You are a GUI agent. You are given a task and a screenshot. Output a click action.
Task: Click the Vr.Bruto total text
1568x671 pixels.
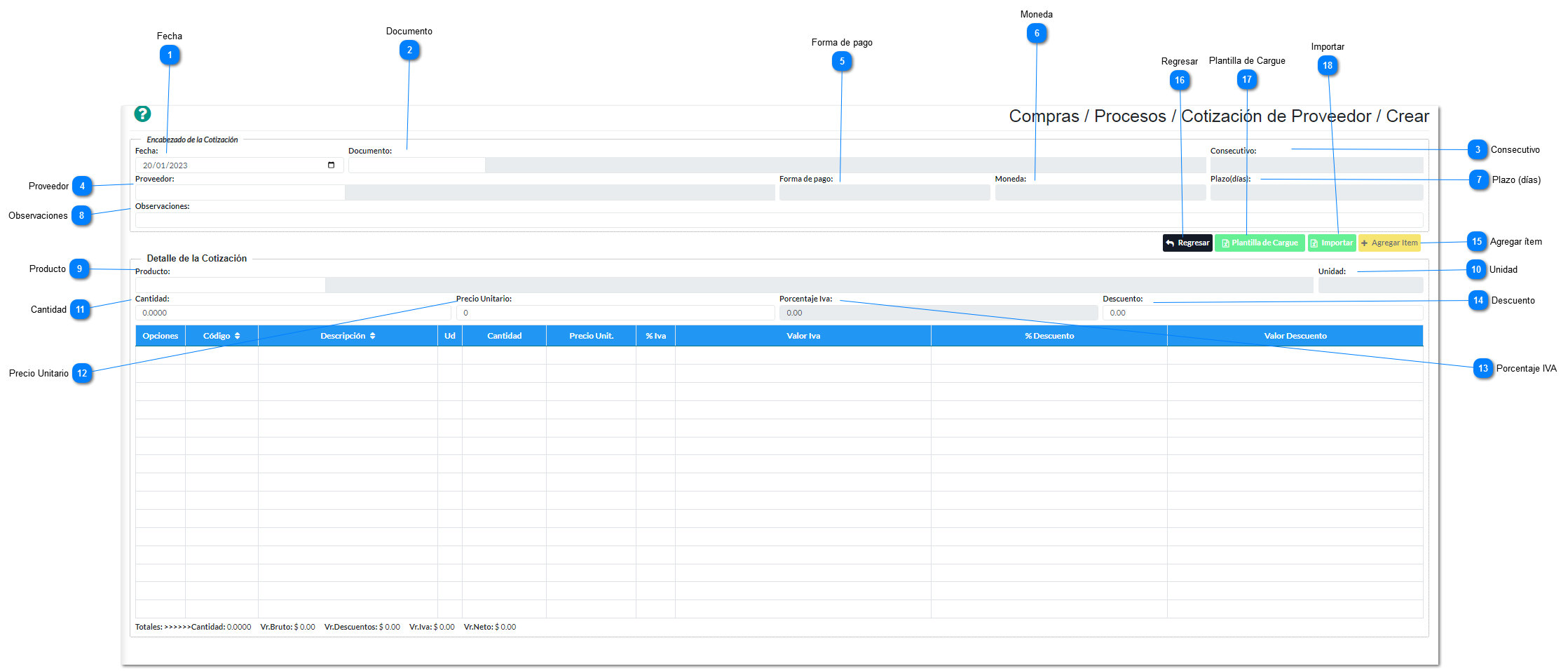click(287, 627)
